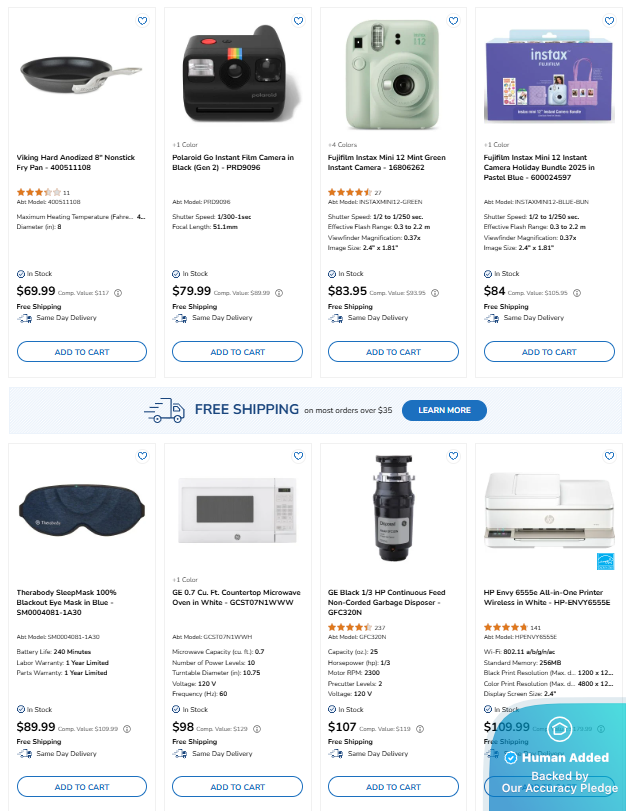Click heart icon on GE Garbage Disposer
626x811 pixels.
pyautogui.click(x=453, y=456)
